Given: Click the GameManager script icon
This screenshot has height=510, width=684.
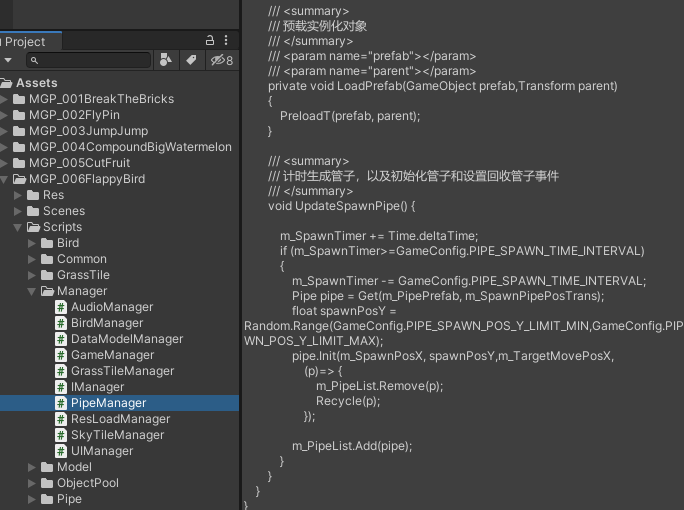Looking at the screenshot, I should point(61,355).
